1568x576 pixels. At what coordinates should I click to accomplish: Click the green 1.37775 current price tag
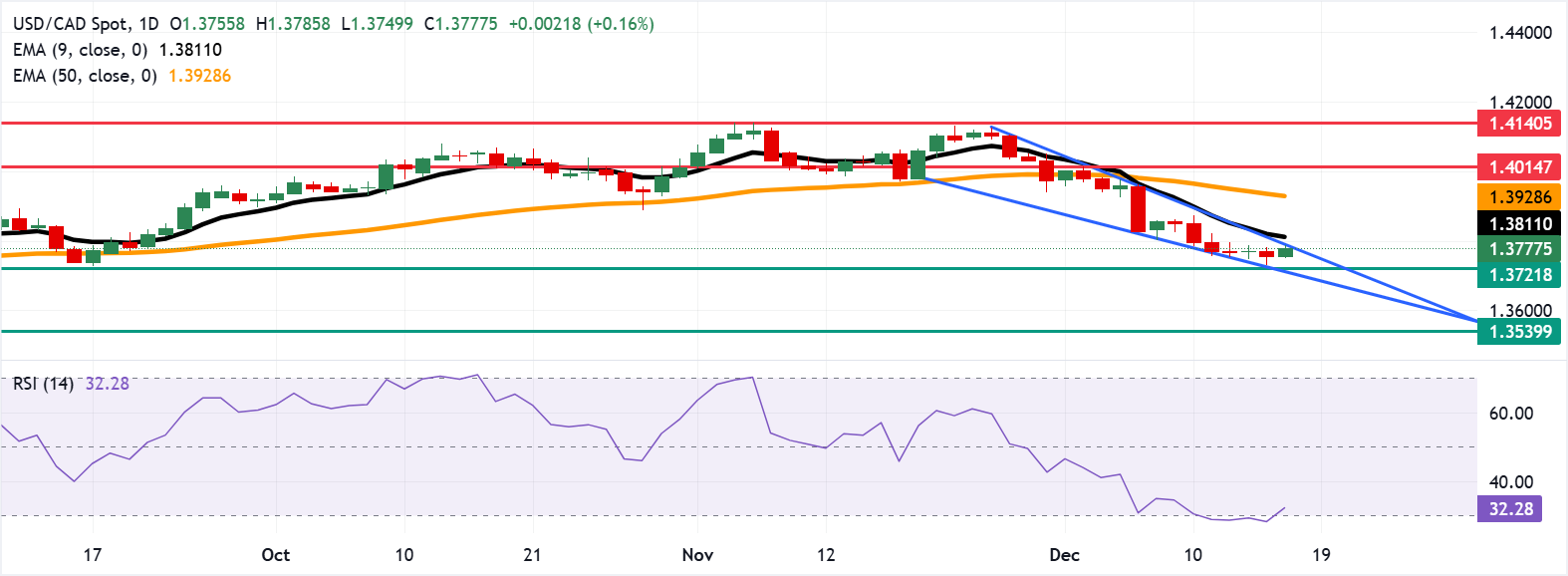point(1520,249)
